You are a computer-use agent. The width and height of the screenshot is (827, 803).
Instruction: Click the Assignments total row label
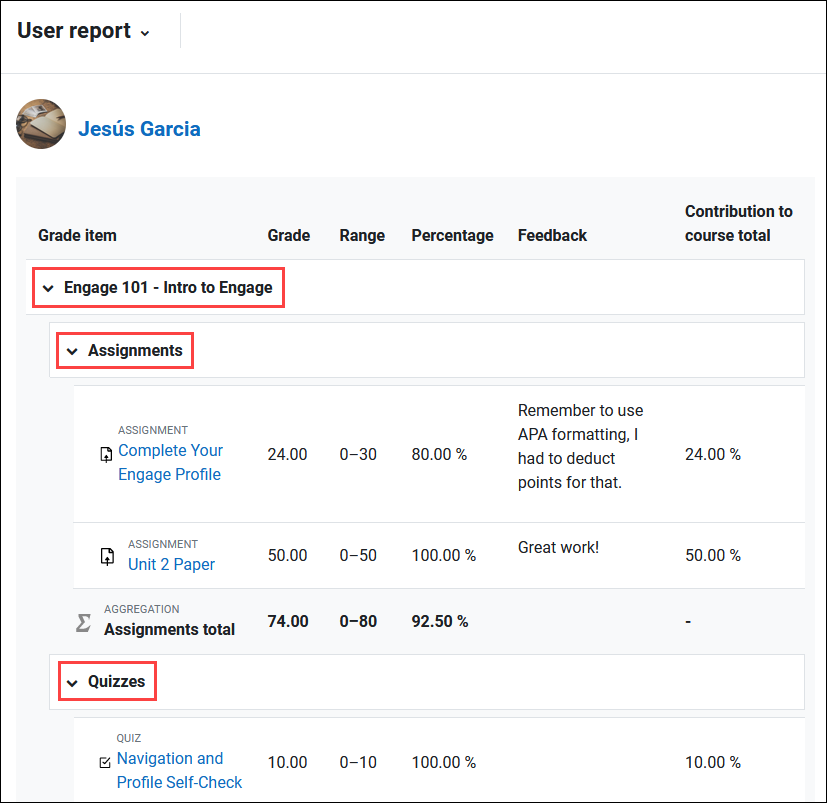169,629
